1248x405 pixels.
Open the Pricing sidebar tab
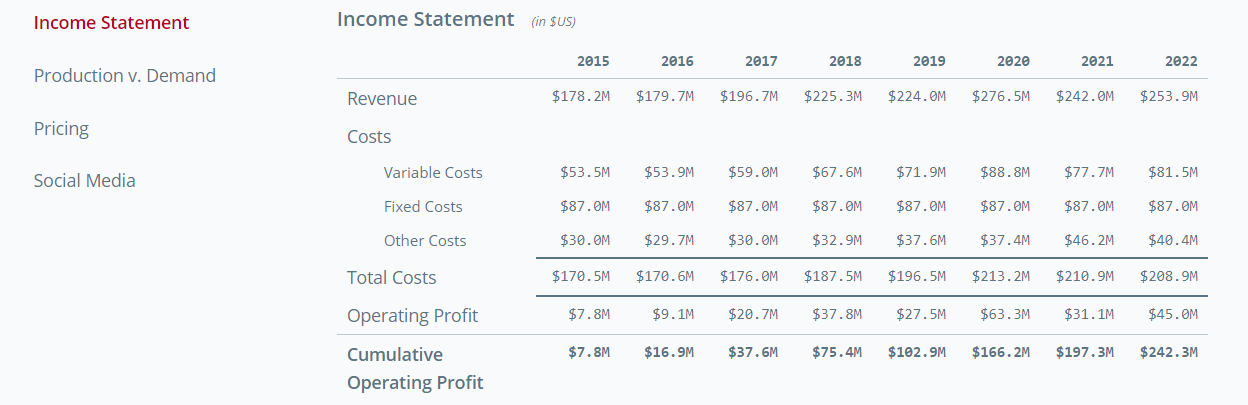(x=61, y=129)
